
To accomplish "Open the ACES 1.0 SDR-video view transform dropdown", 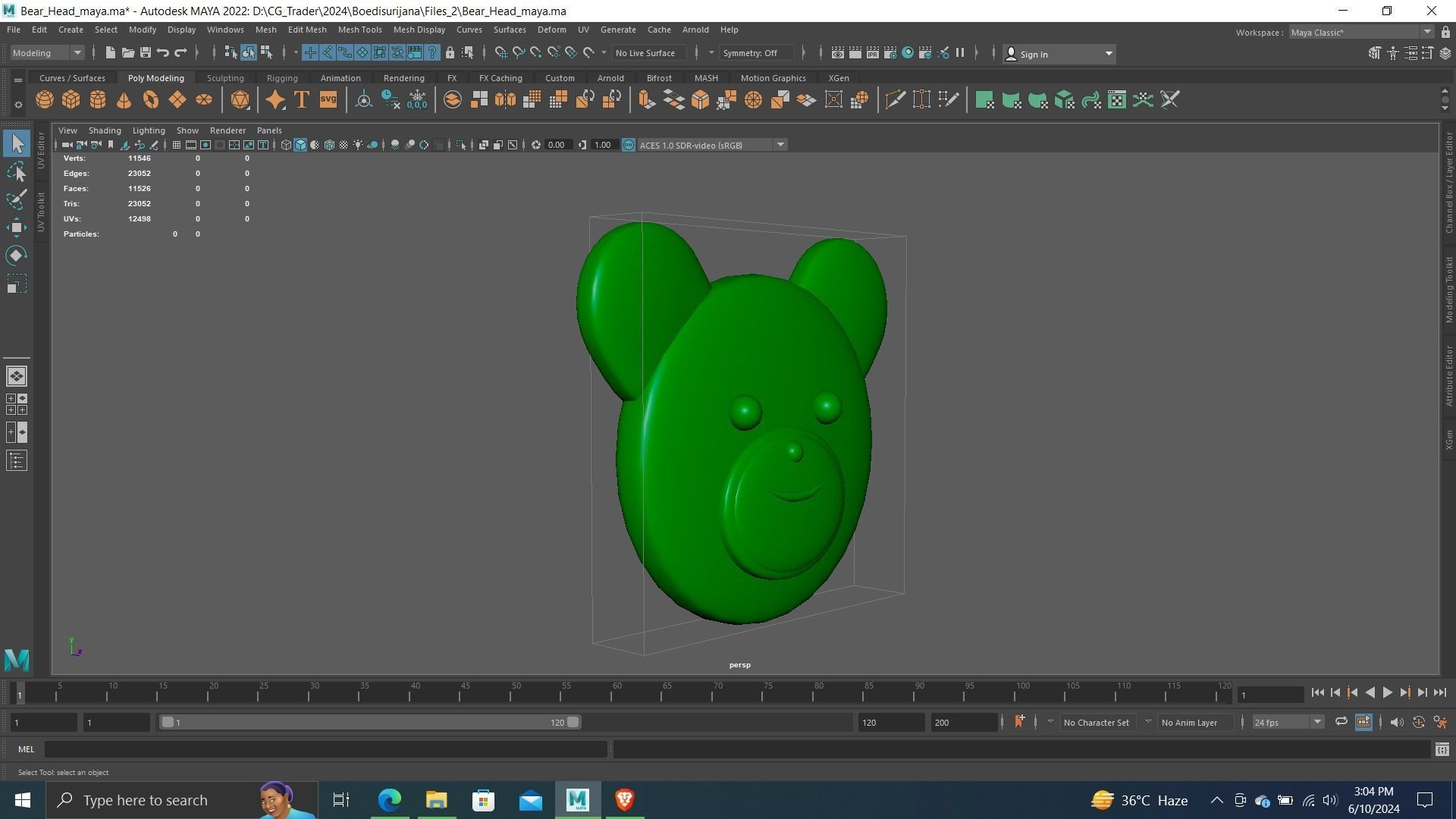I will tap(711, 145).
